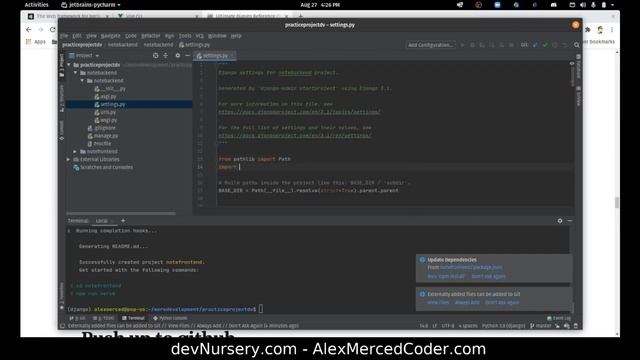The height and width of the screenshot is (360, 640).
Task: Open the VCS menu
Action: click(200, 36)
